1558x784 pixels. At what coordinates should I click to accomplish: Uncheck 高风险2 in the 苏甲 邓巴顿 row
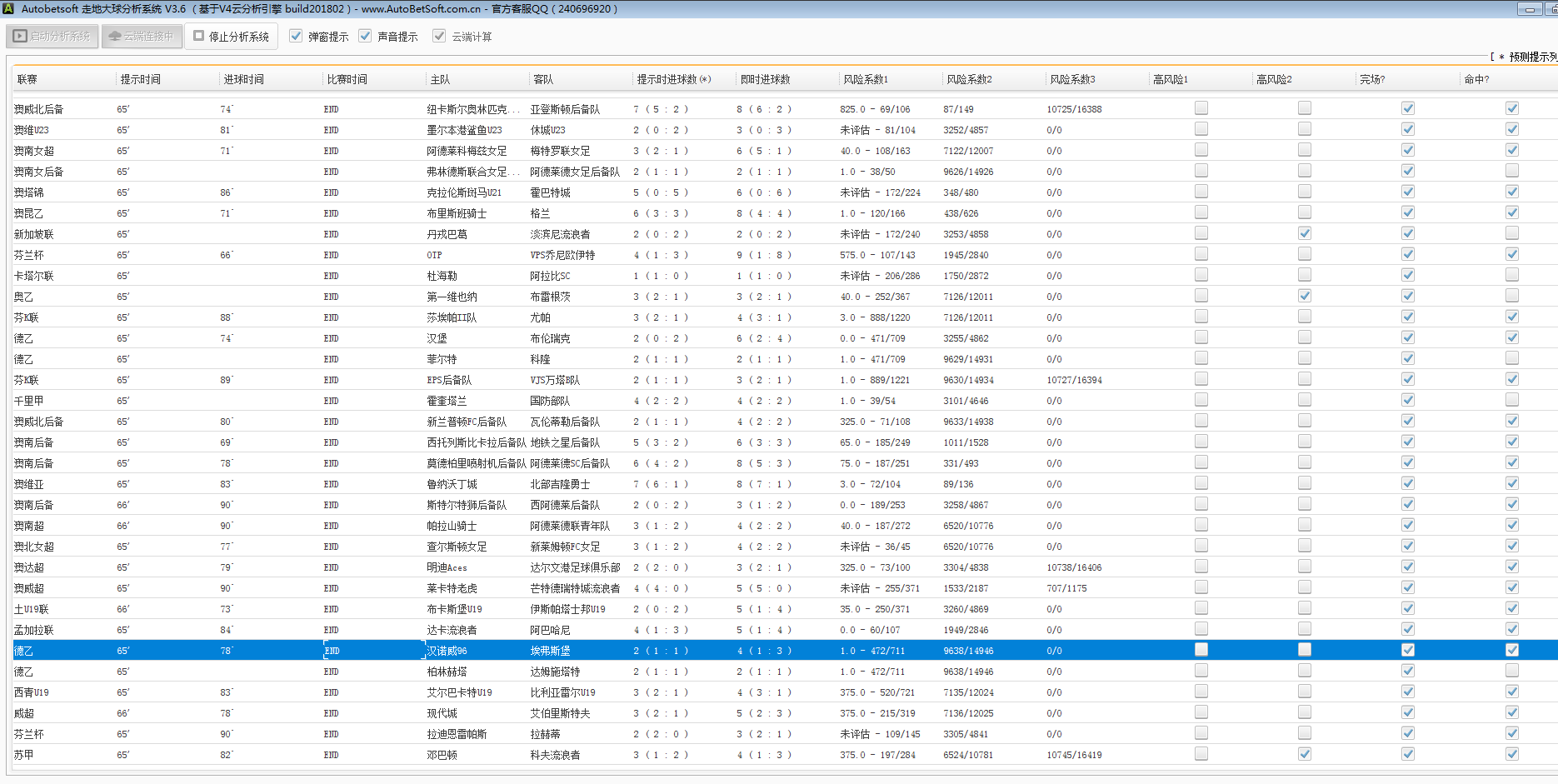1304,754
